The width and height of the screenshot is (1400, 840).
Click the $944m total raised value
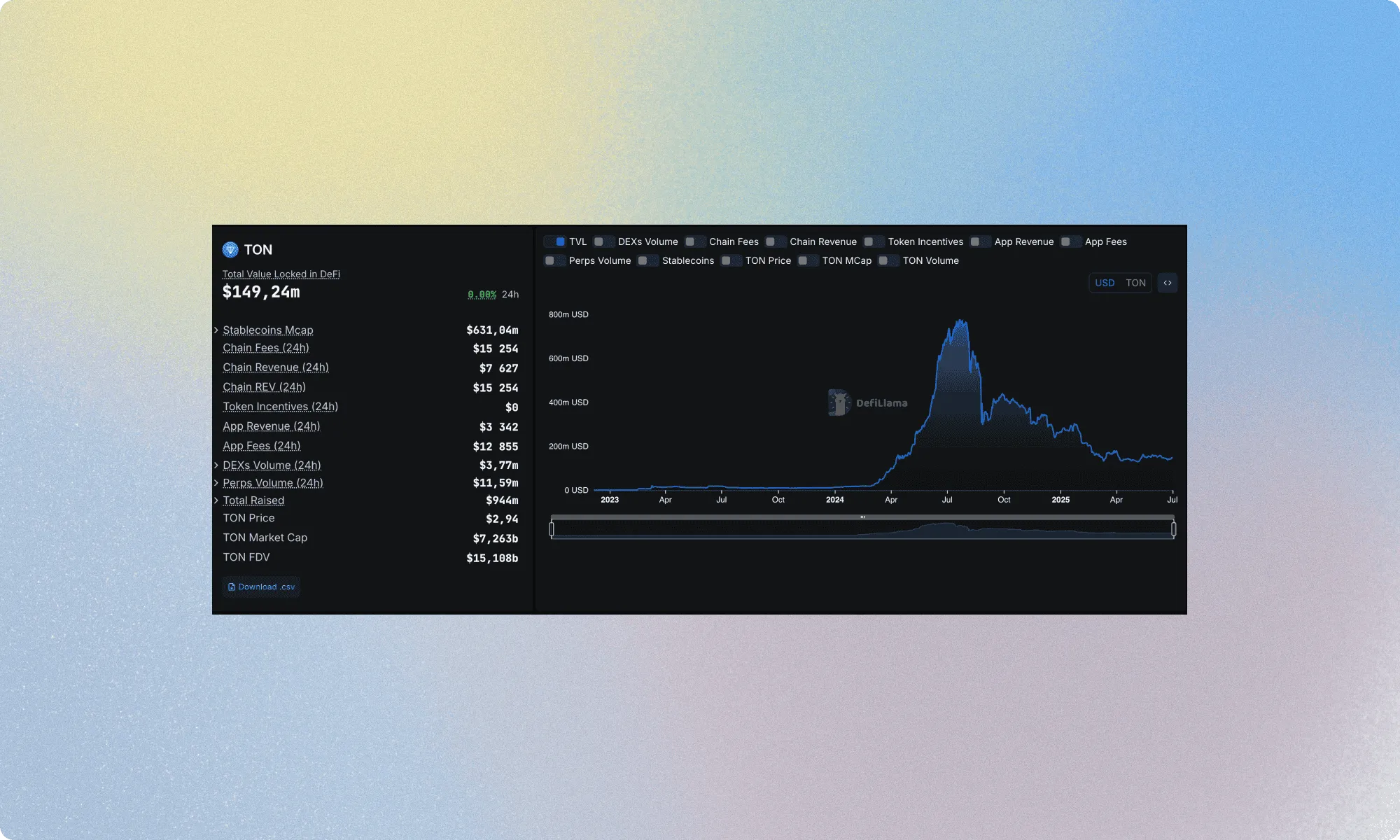(x=502, y=500)
